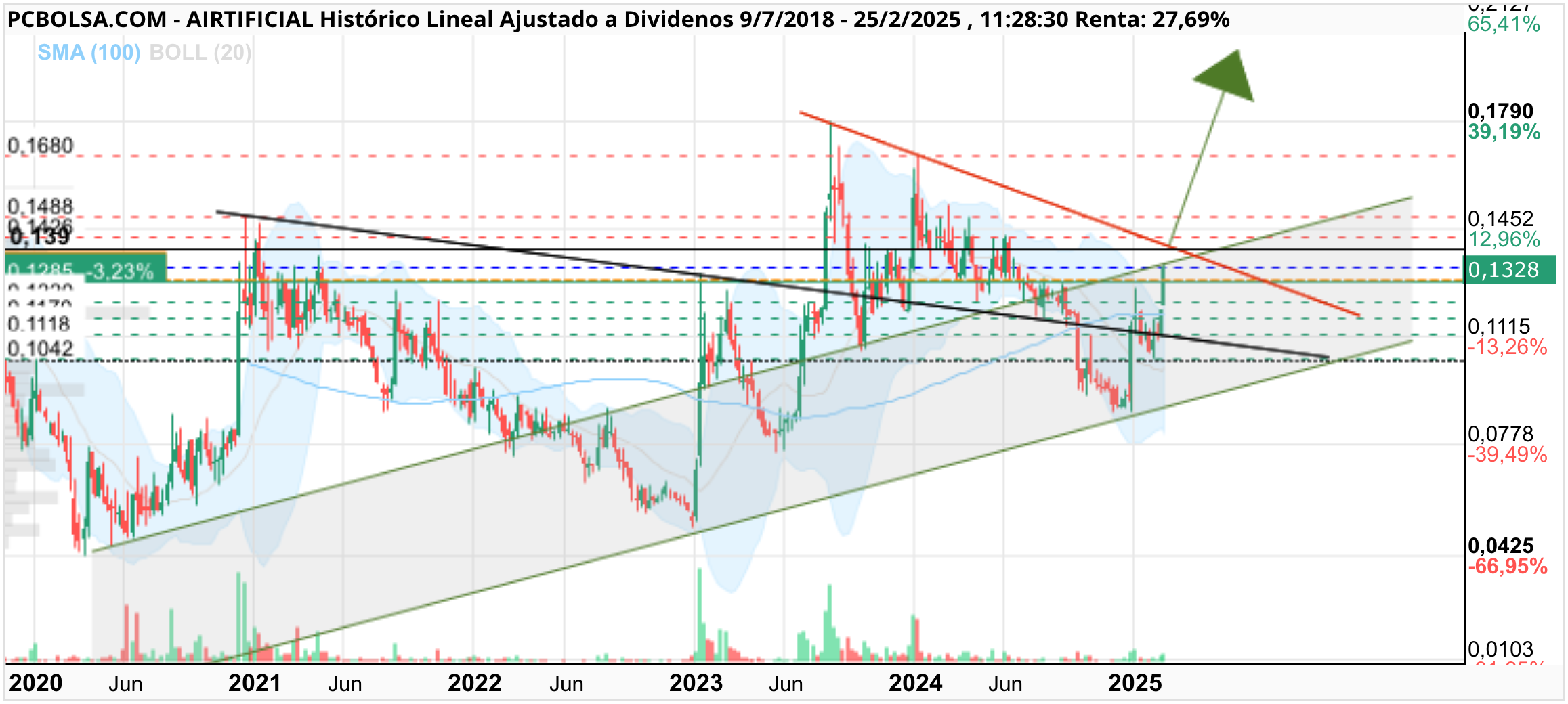Click the 0,0425 bold axis price
The width and height of the screenshot is (1568, 704).
point(1500,546)
